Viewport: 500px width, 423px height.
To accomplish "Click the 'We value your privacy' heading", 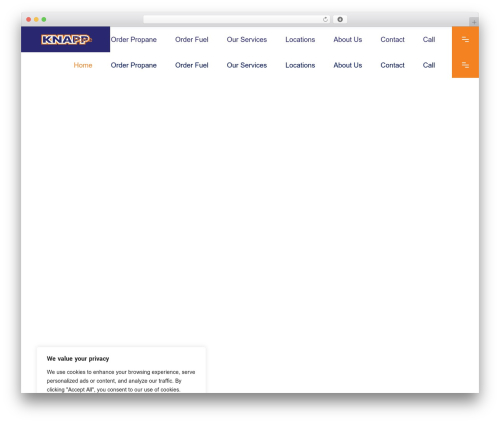I will point(78,359).
